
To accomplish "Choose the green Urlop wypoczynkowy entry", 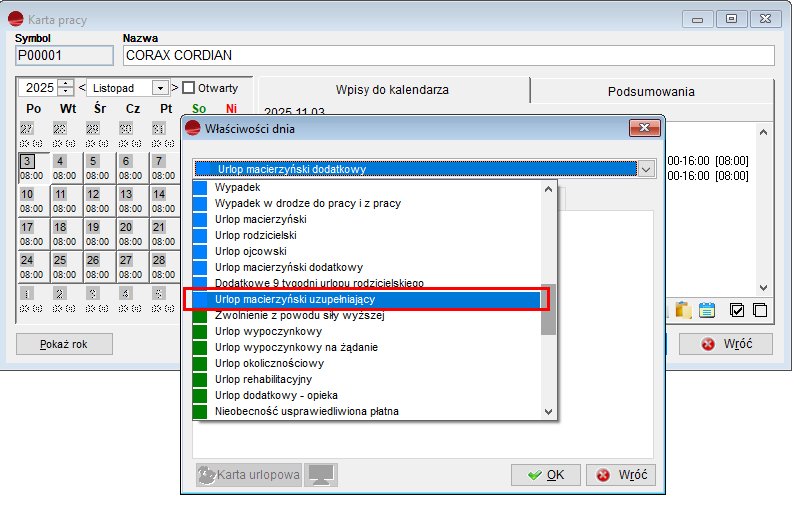I will click(268, 331).
